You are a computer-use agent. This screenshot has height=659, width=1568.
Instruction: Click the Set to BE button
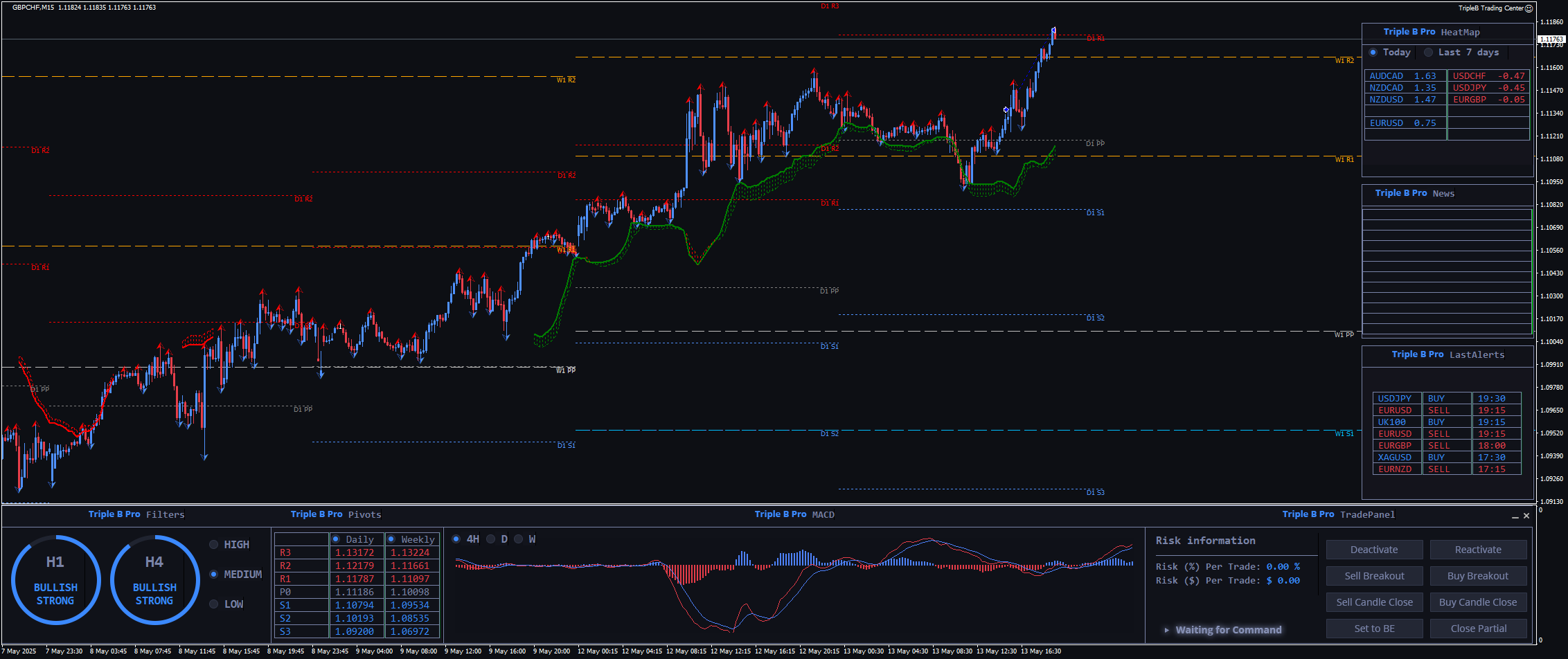(1374, 629)
